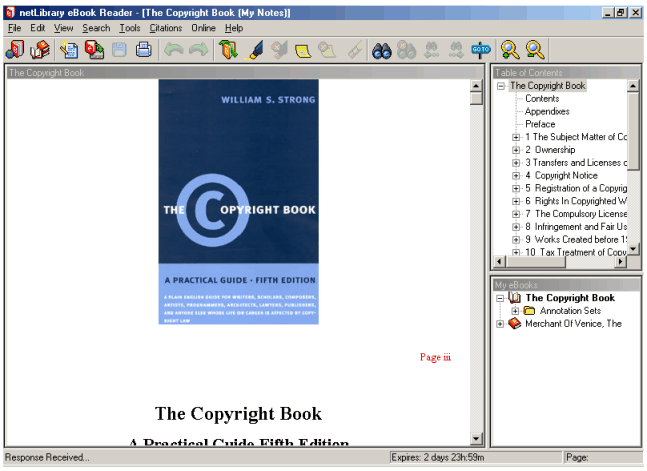Click the new annotation set icon
Viewport: 647px width, 471px height.
click(69, 50)
